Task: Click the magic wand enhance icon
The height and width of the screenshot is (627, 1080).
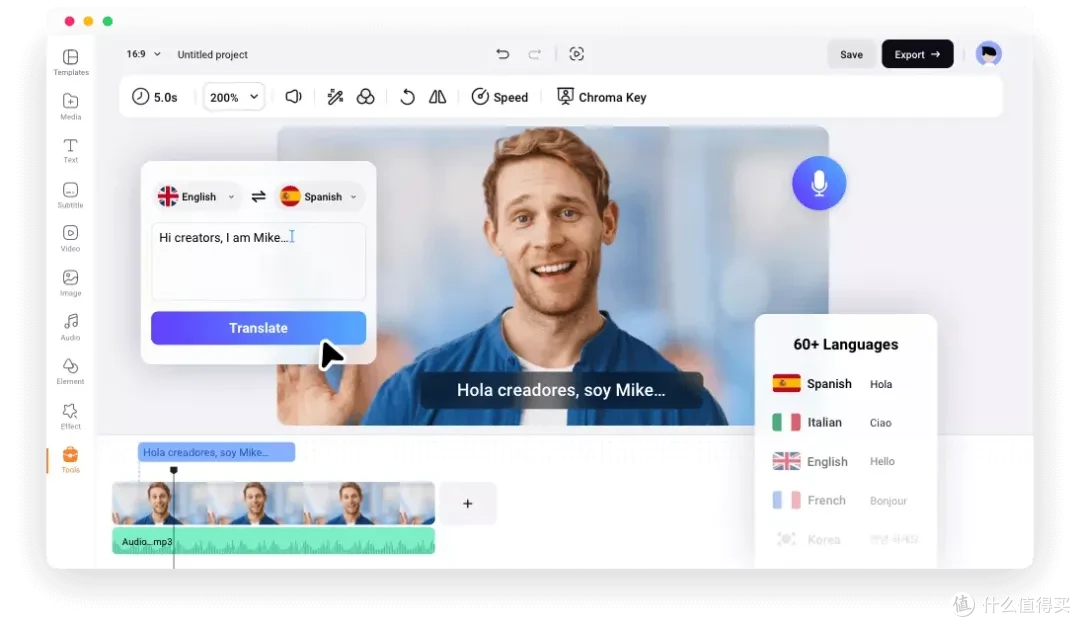Action: 335,96
